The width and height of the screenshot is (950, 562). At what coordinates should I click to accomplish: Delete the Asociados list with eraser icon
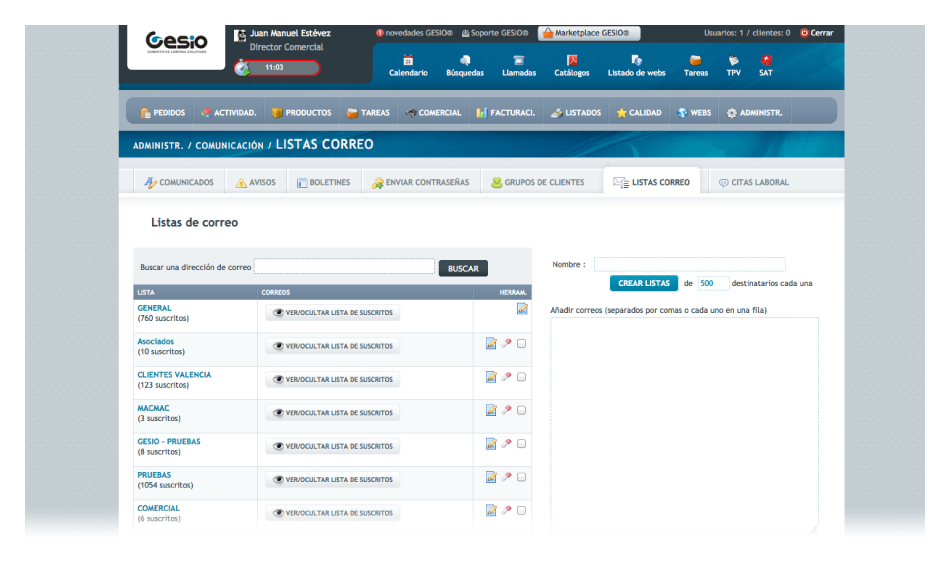(x=507, y=343)
